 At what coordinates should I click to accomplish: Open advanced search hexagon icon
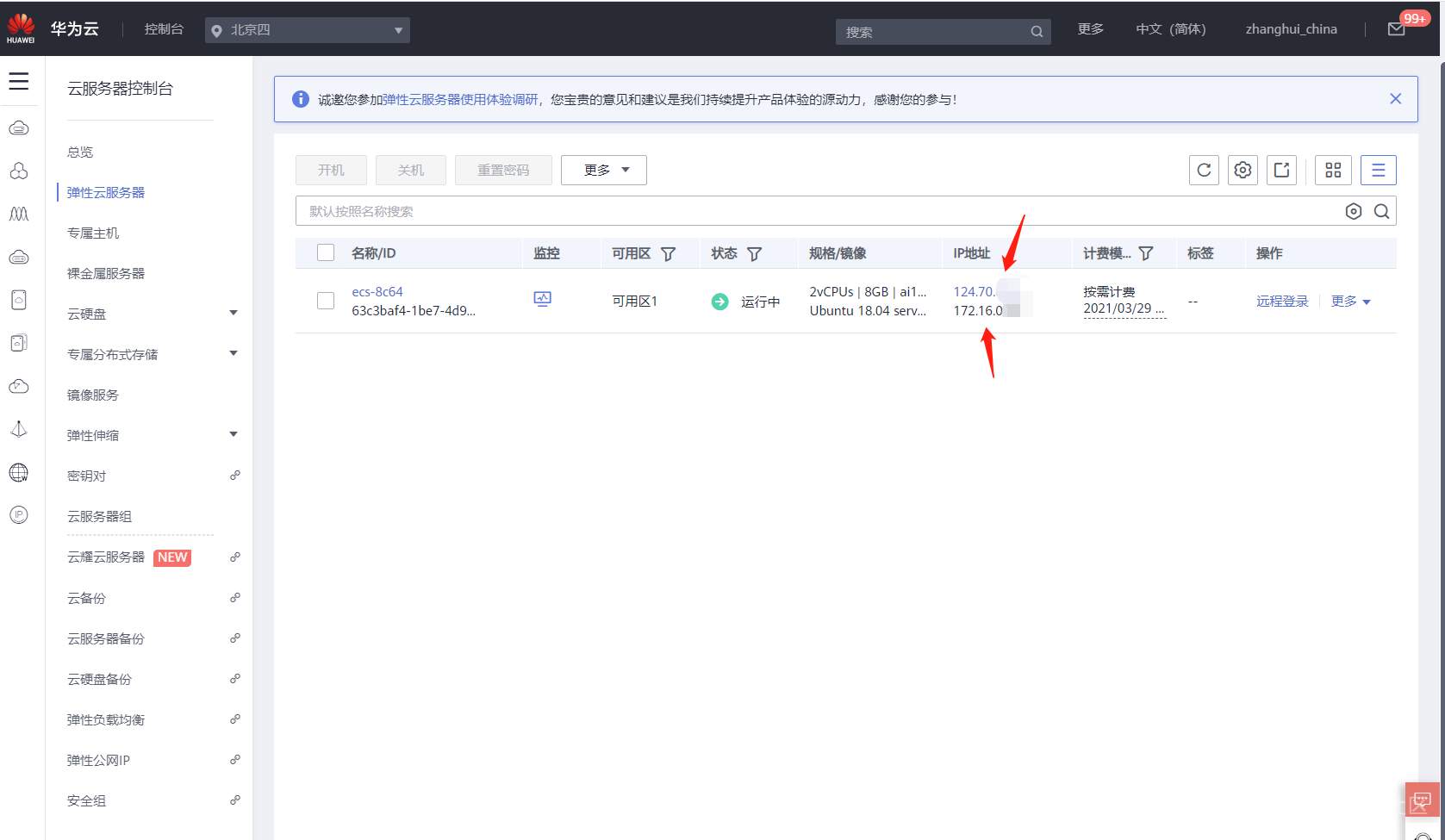1354,211
